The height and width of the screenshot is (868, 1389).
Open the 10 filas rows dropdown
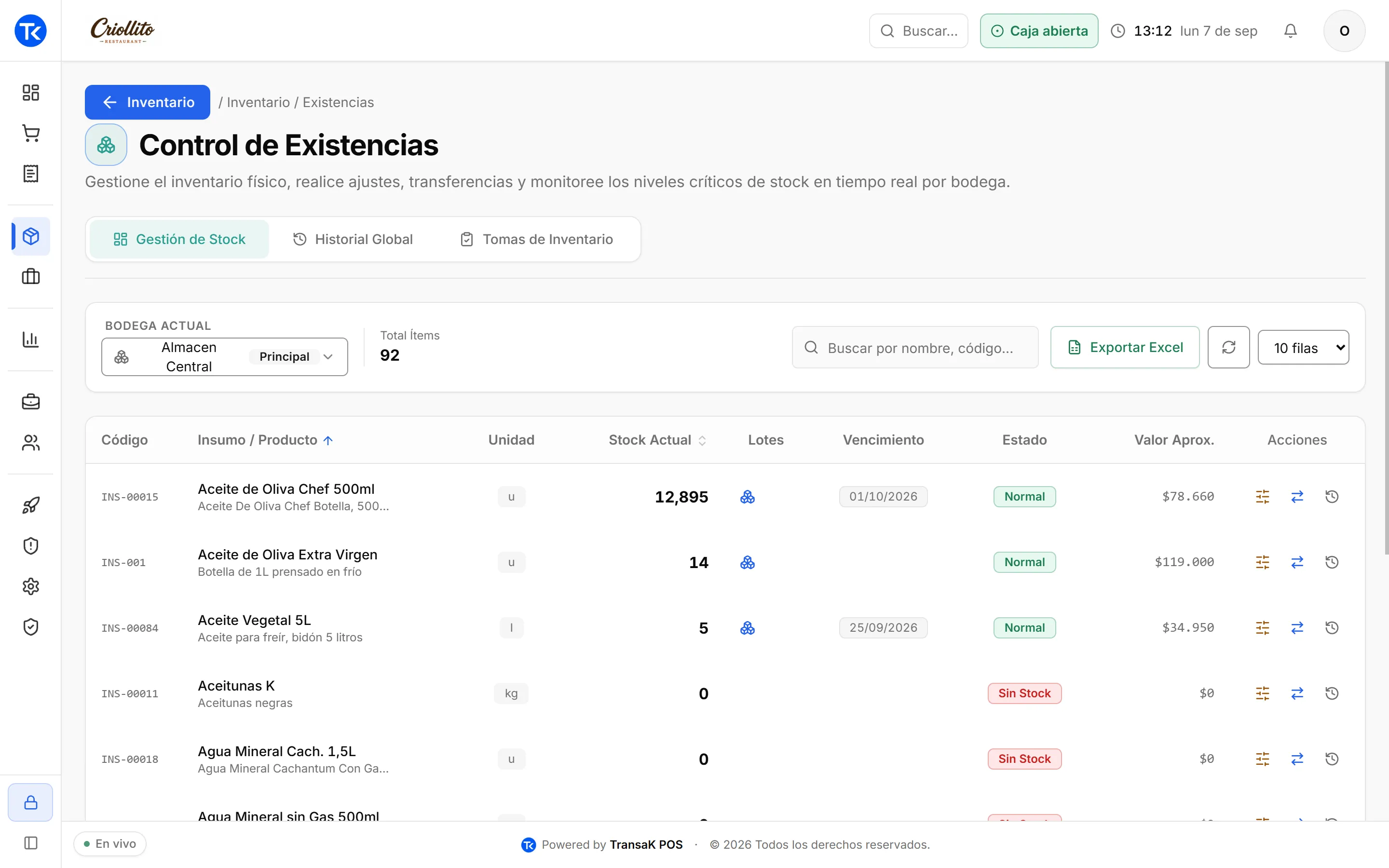click(x=1303, y=347)
